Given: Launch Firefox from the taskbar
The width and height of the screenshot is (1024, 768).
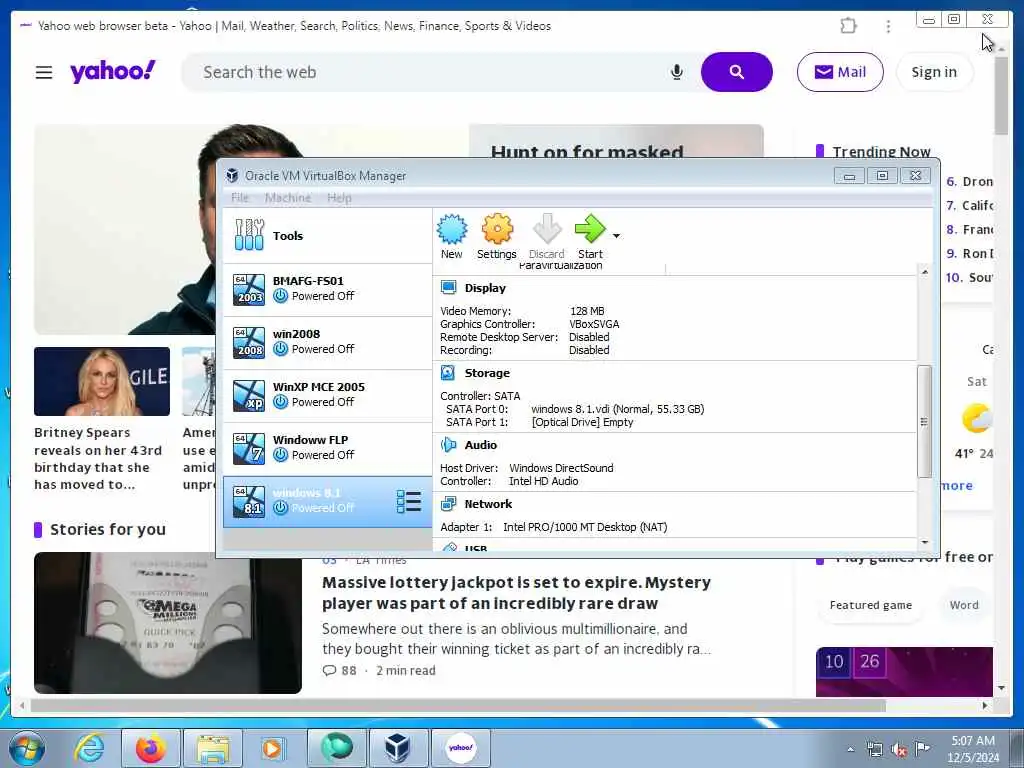Looking at the screenshot, I should point(150,748).
